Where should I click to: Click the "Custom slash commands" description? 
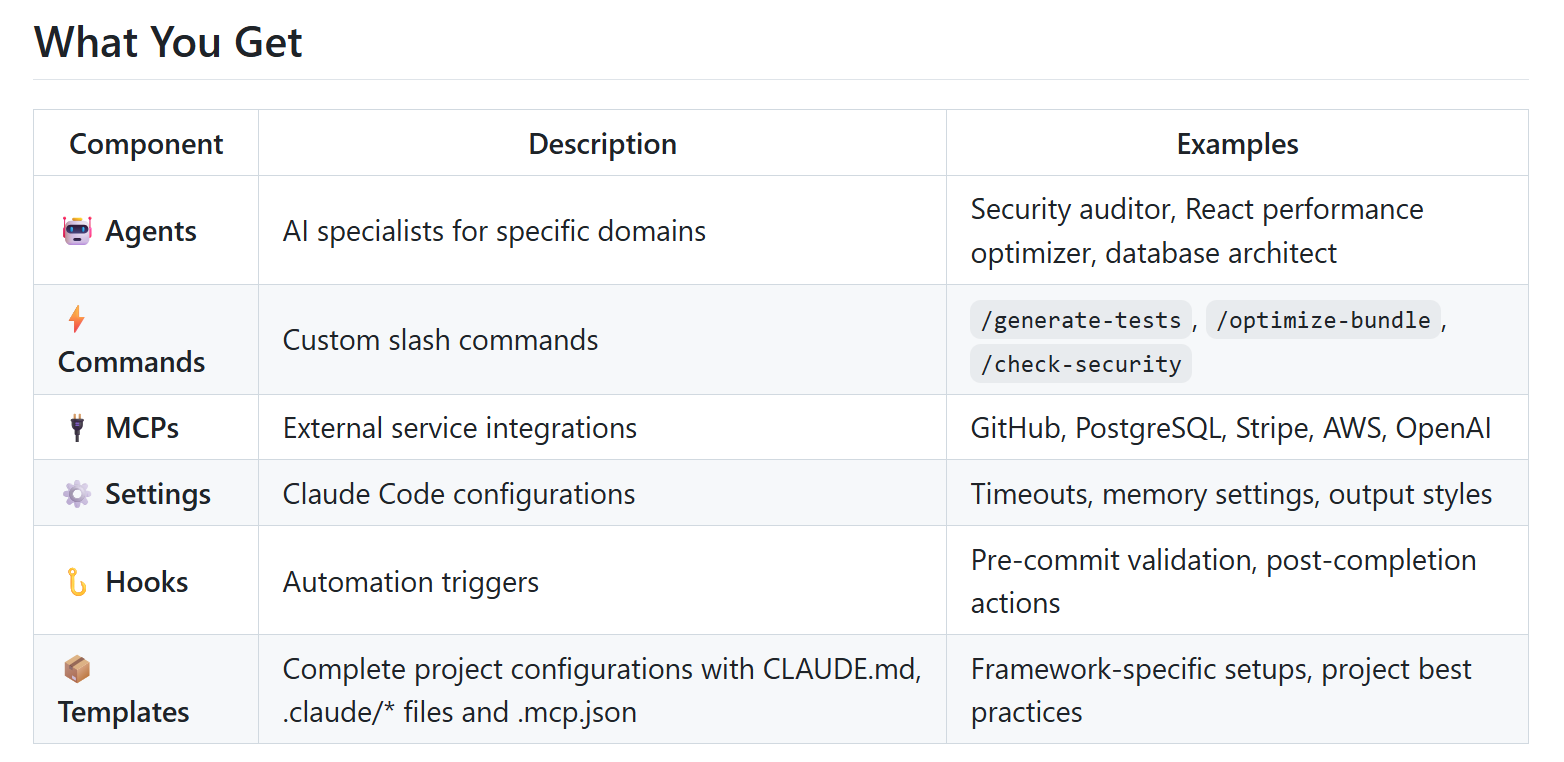point(440,340)
